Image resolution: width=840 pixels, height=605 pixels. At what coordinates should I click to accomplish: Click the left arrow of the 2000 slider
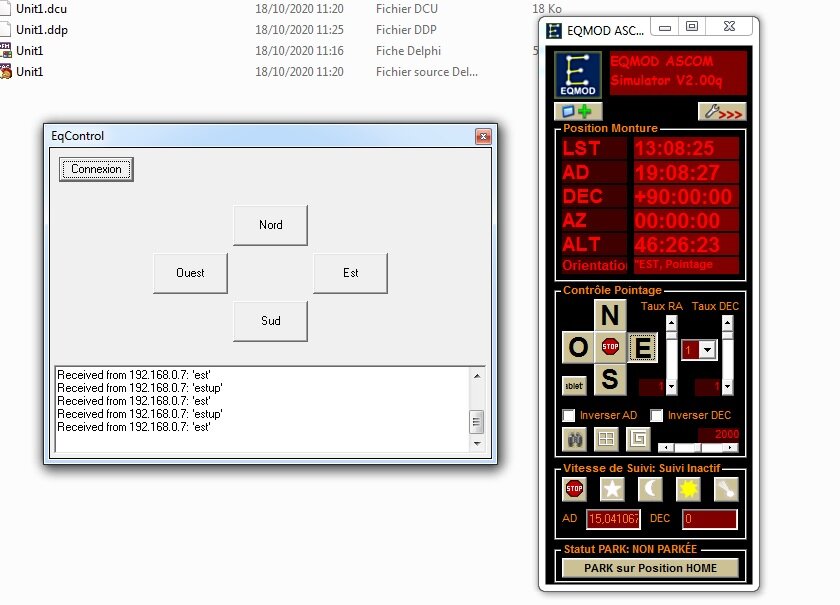[x=665, y=447]
